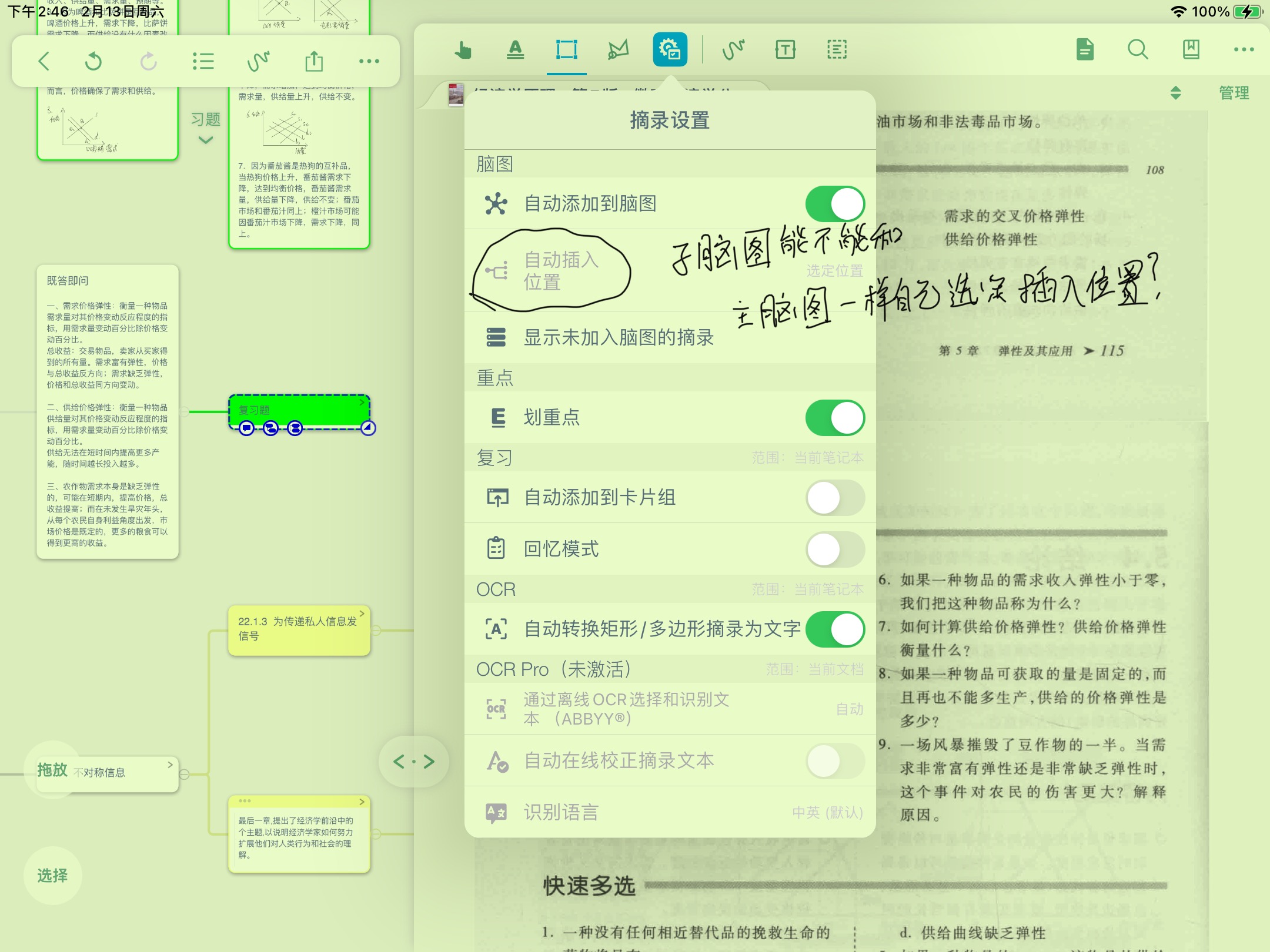
Task: Select the dashed list selection tool
Action: tap(837, 50)
